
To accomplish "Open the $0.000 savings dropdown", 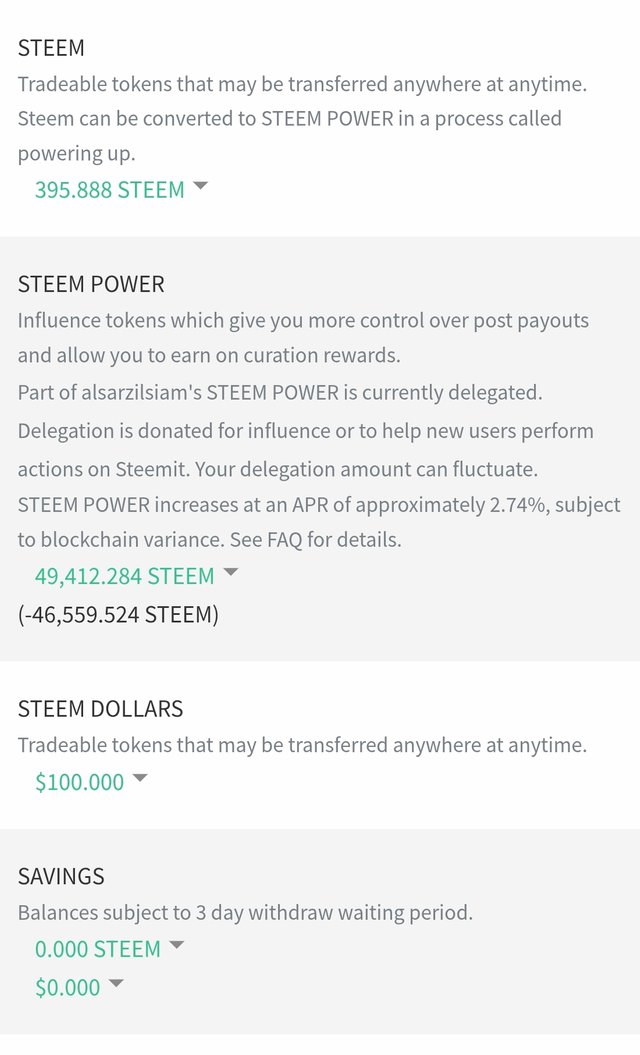I will coord(68,987).
